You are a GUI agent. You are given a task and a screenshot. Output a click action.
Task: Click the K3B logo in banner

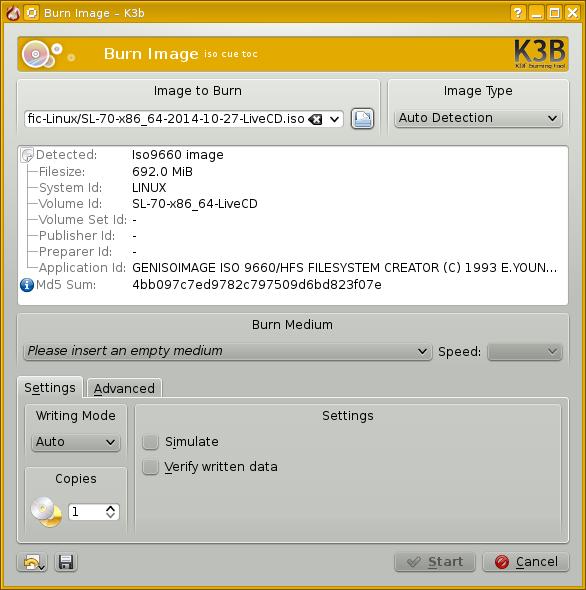540,54
